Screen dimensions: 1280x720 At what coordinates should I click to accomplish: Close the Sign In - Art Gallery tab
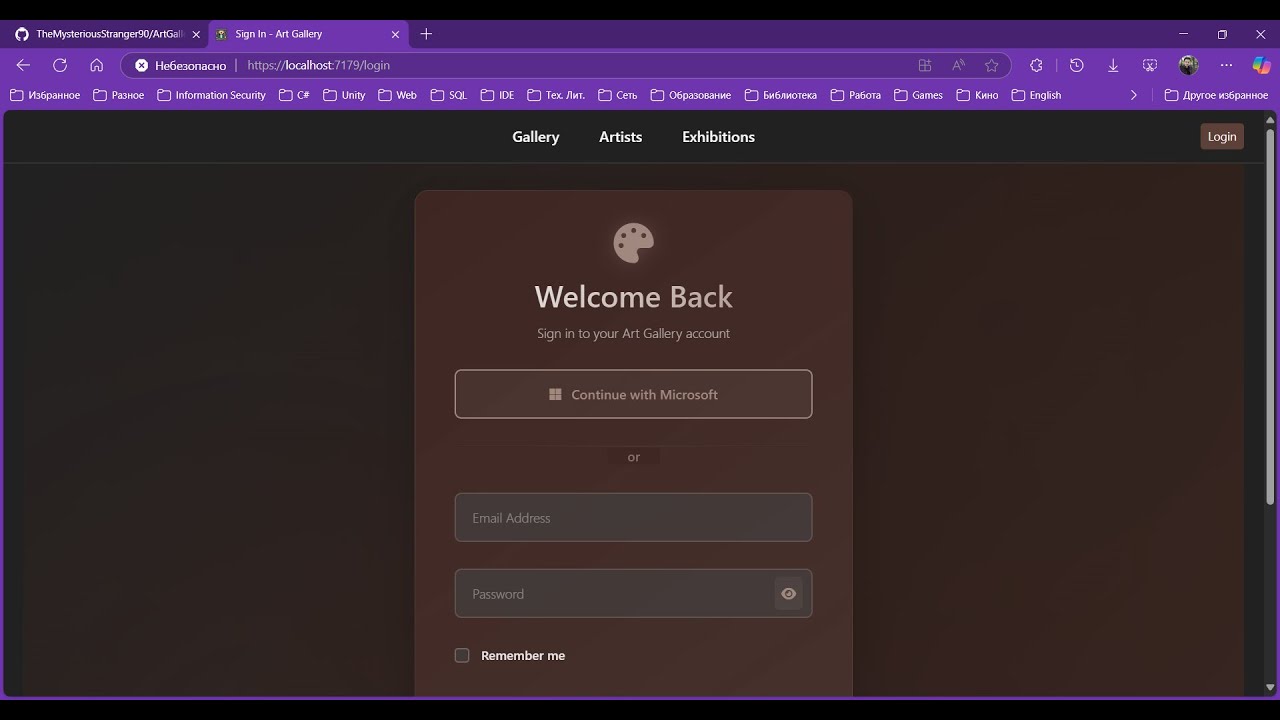pyautogui.click(x=395, y=34)
